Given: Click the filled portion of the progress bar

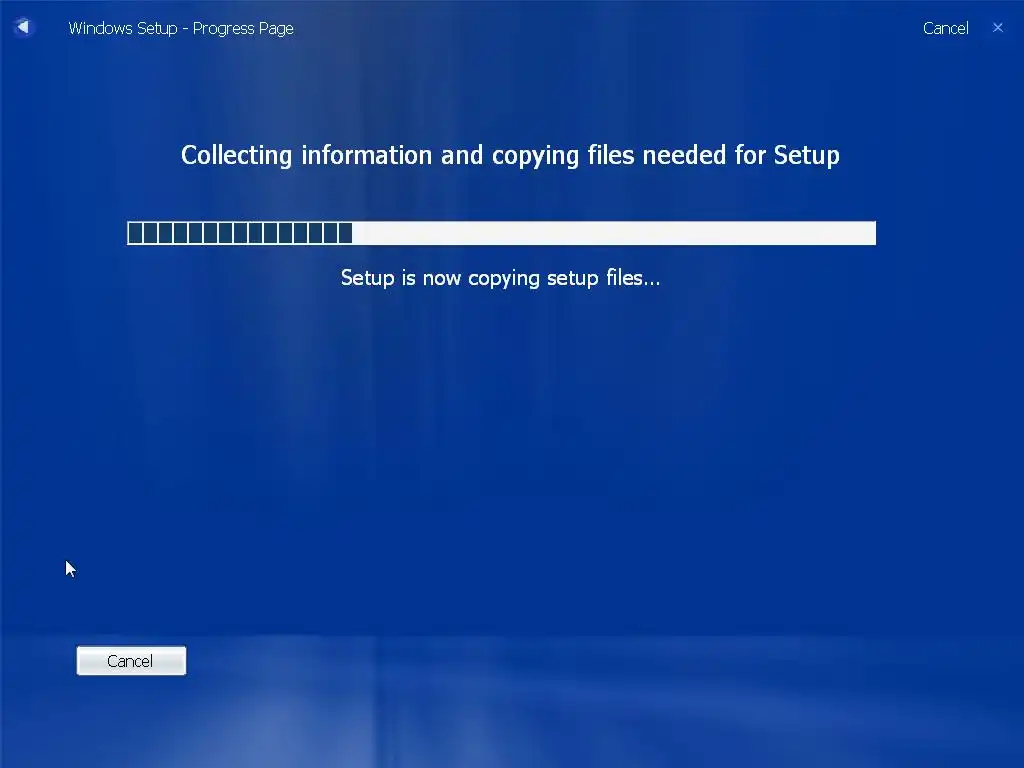Looking at the screenshot, I should pos(240,233).
